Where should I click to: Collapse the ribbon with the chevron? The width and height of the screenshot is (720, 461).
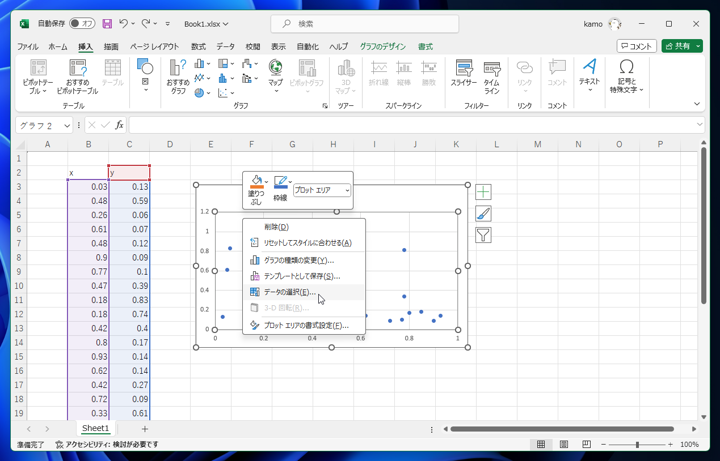pyautogui.click(x=697, y=104)
